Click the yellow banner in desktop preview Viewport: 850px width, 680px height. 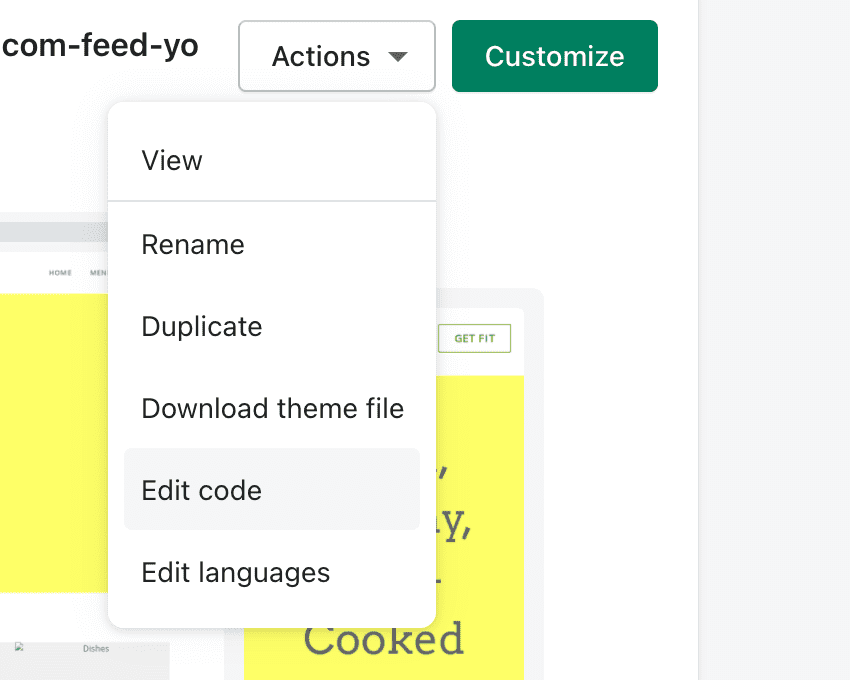[54, 442]
